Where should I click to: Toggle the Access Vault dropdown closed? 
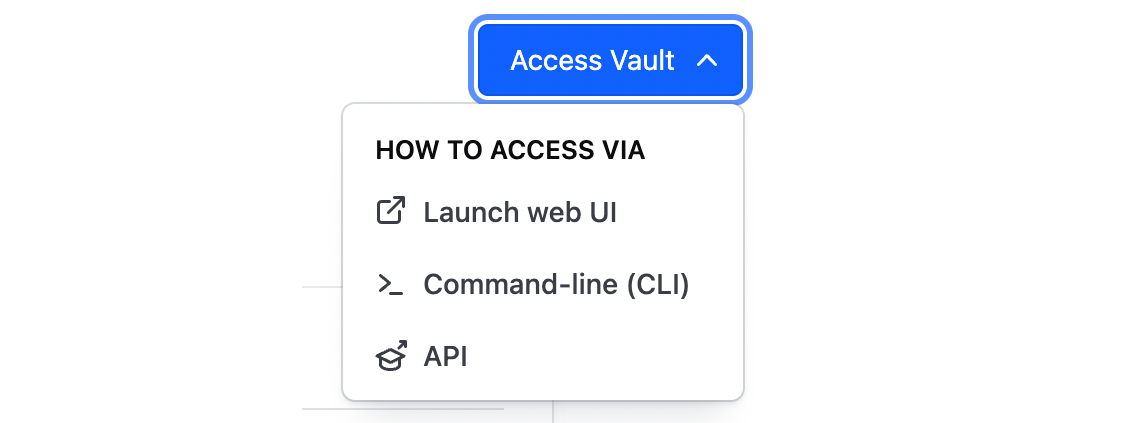click(x=610, y=61)
